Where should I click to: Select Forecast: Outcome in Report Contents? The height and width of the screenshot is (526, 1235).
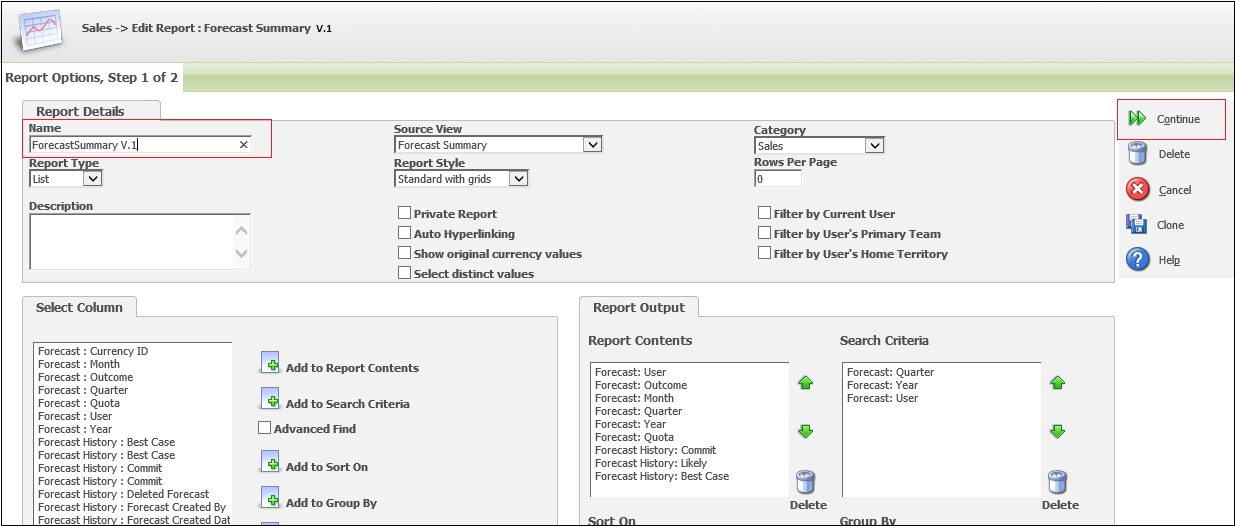pyautogui.click(x=641, y=385)
